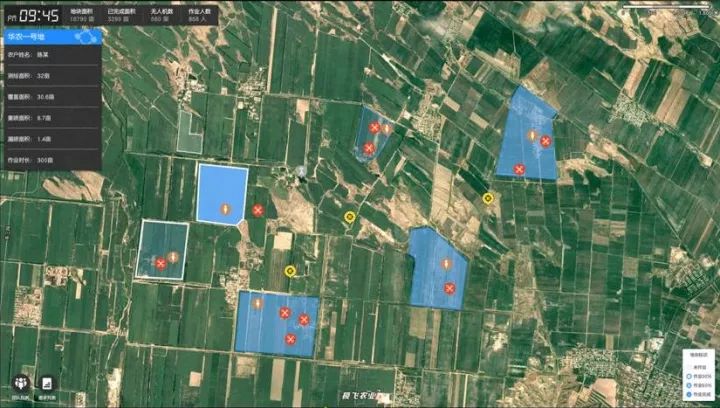Click orange pin in white-outlined dark field
Viewport: 720px width, 408px height.
173,257
